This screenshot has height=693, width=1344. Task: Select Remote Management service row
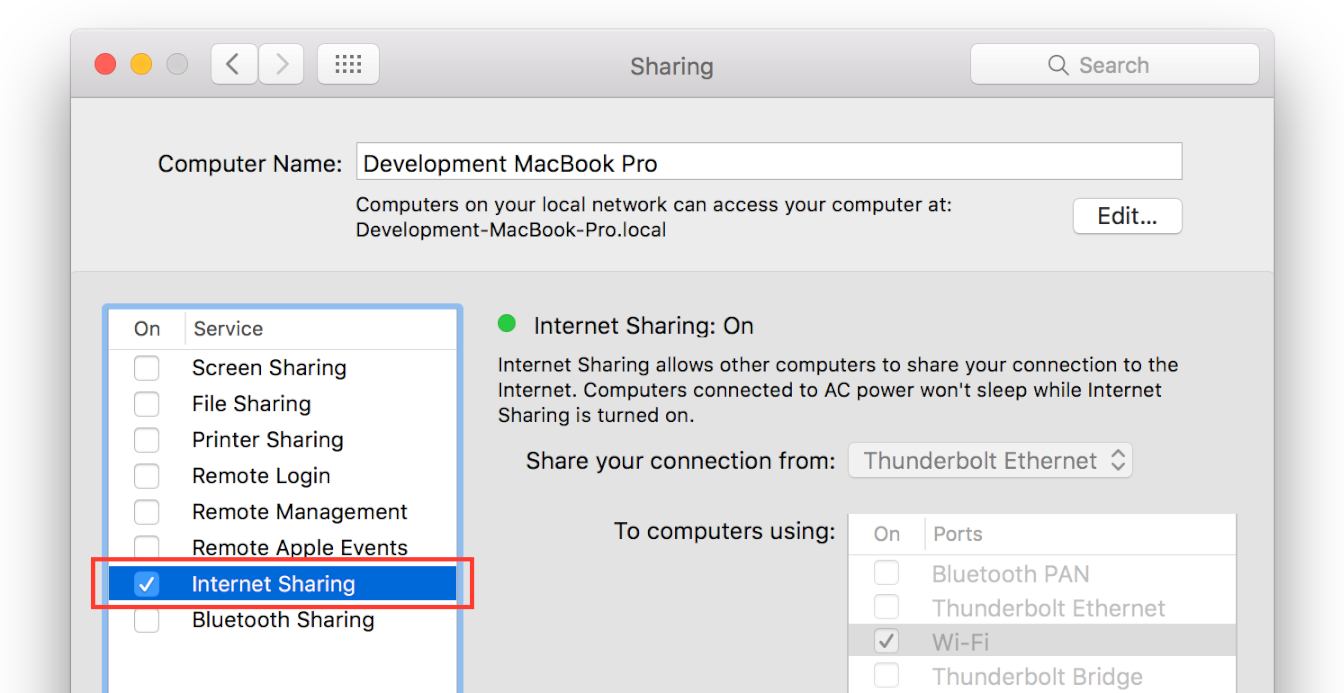pos(299,512)
